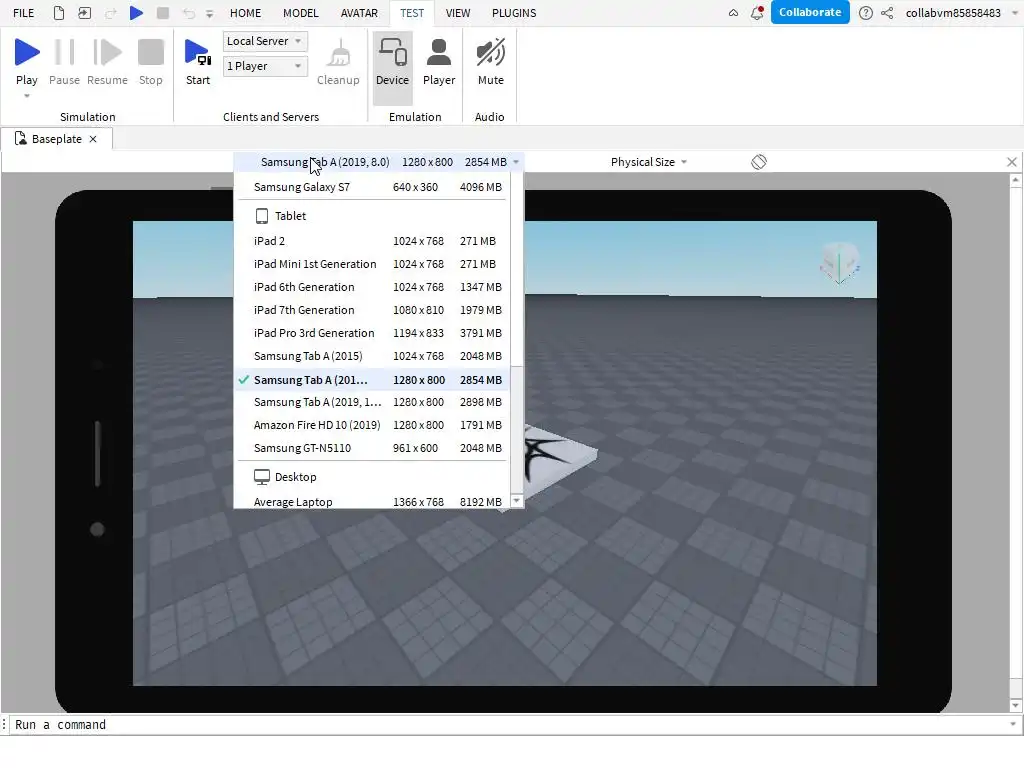
Task: Choose iPad Mini 1st Generation
Action: point(372,264)
